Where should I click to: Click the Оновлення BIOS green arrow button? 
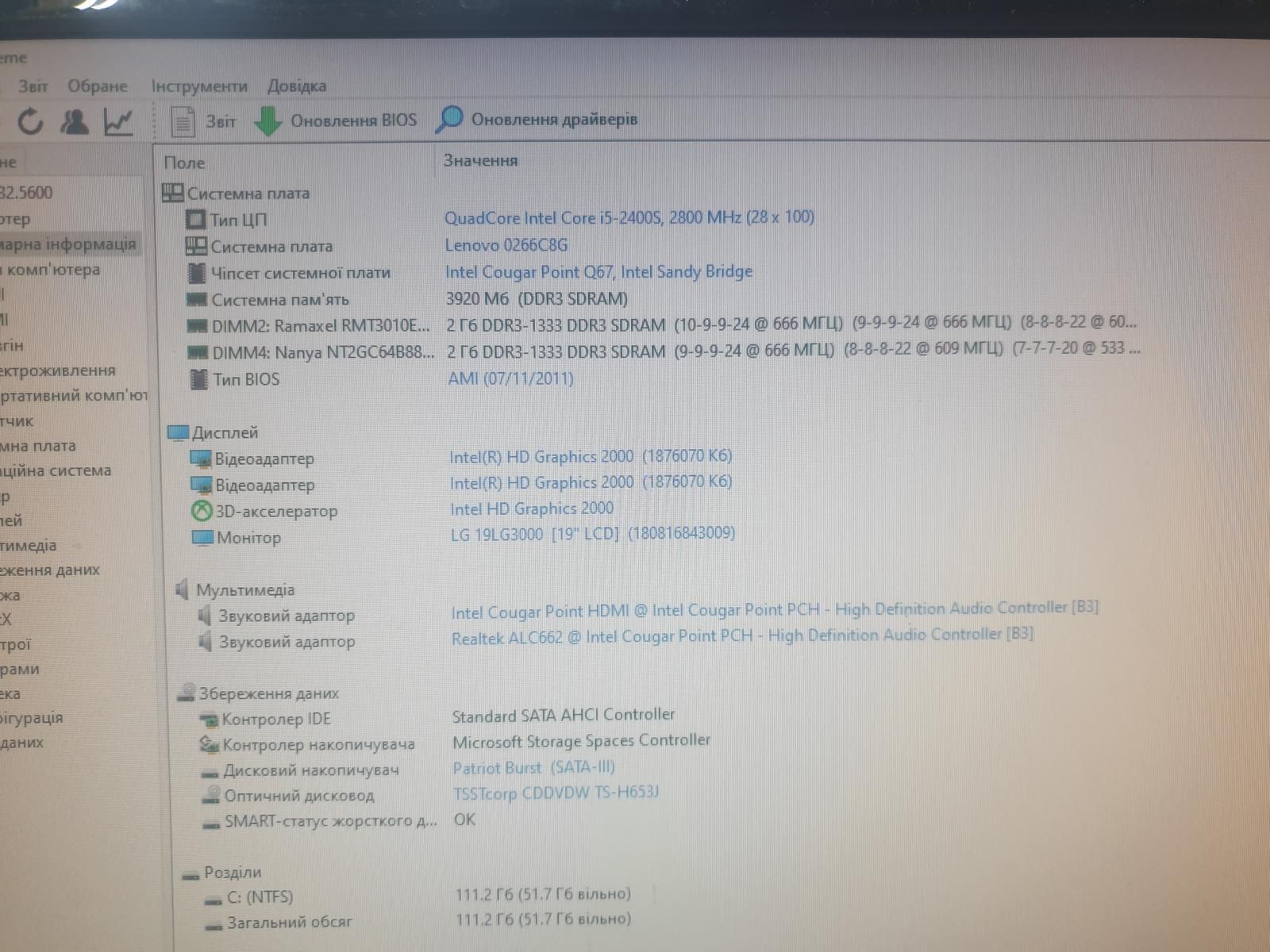tap(335, 121)
